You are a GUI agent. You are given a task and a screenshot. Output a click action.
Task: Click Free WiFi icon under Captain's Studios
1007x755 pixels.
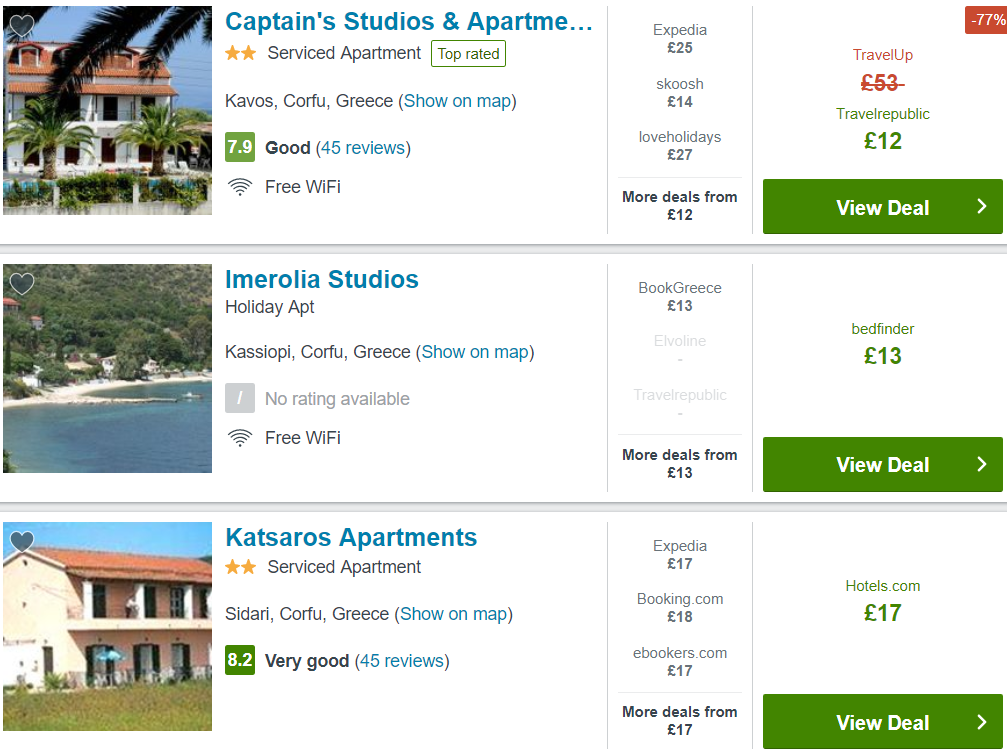point(240,187)
